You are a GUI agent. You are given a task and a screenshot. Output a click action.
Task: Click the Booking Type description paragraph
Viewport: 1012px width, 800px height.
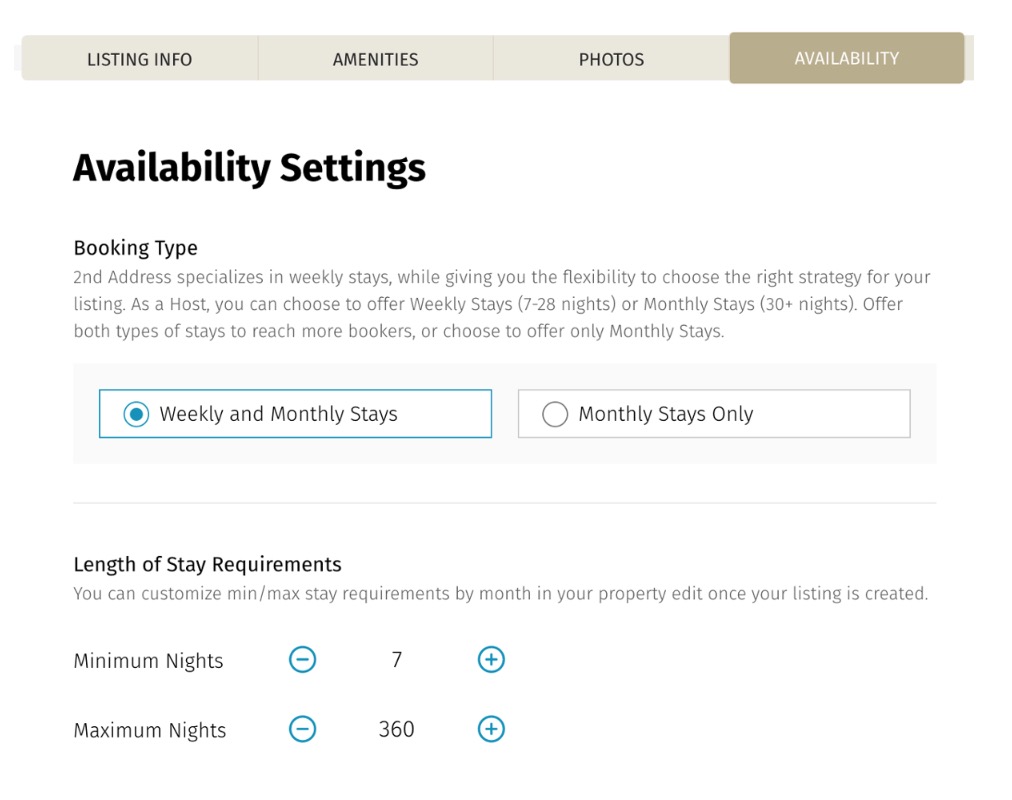pos(502,304)
